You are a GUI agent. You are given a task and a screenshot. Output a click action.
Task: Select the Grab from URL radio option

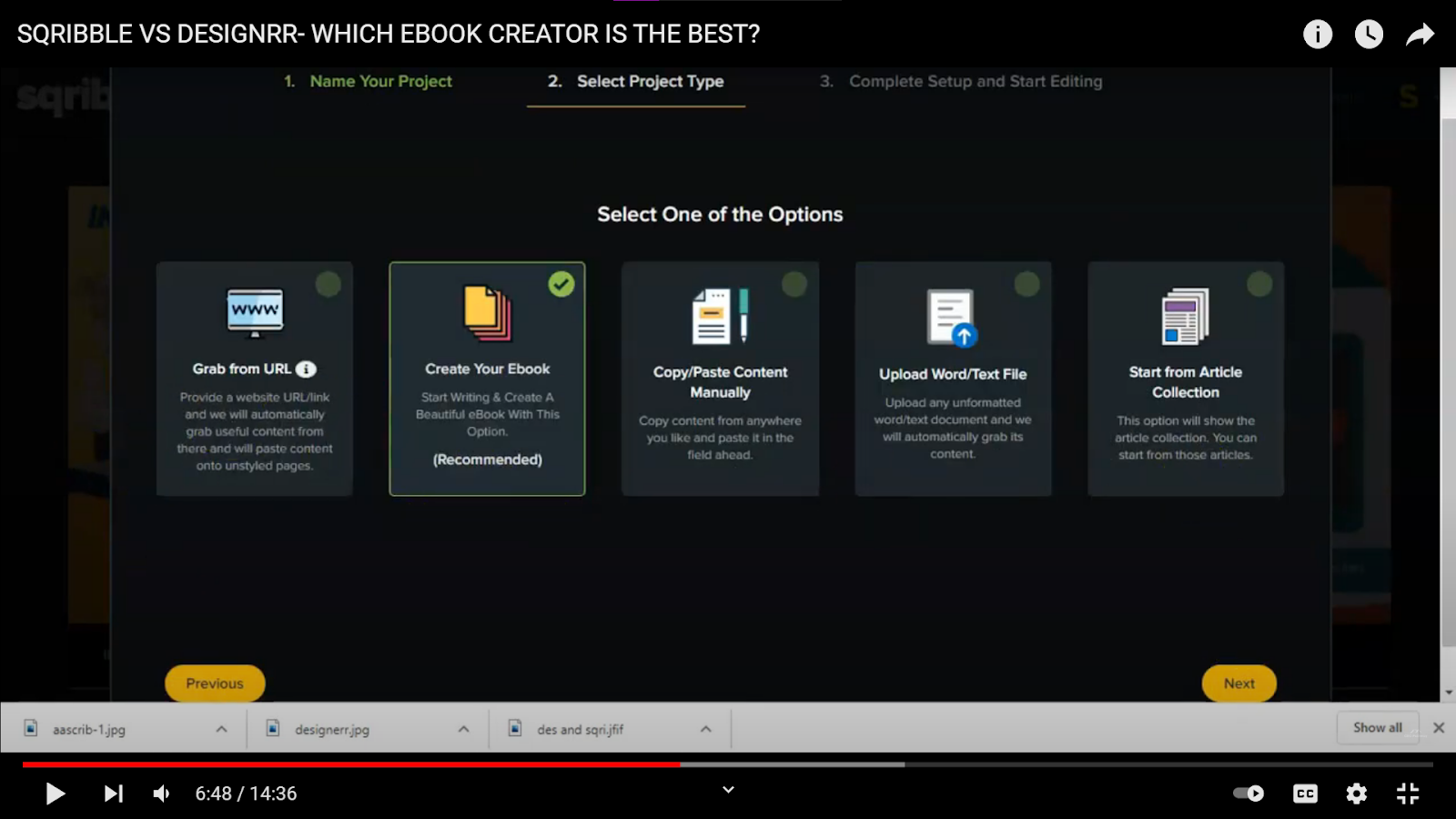[329, 284]
